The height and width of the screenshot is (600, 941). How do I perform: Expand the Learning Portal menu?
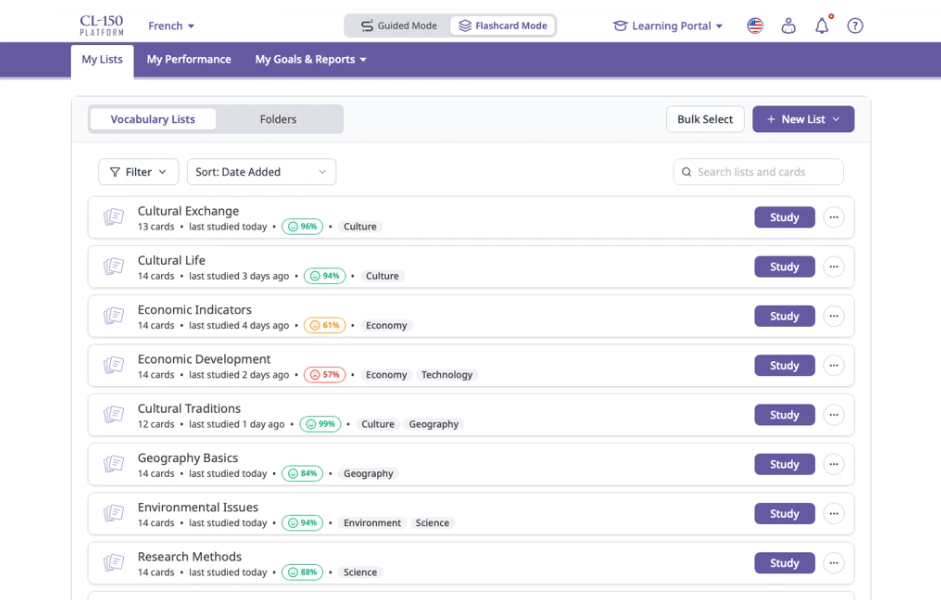[x=668, y=26]
